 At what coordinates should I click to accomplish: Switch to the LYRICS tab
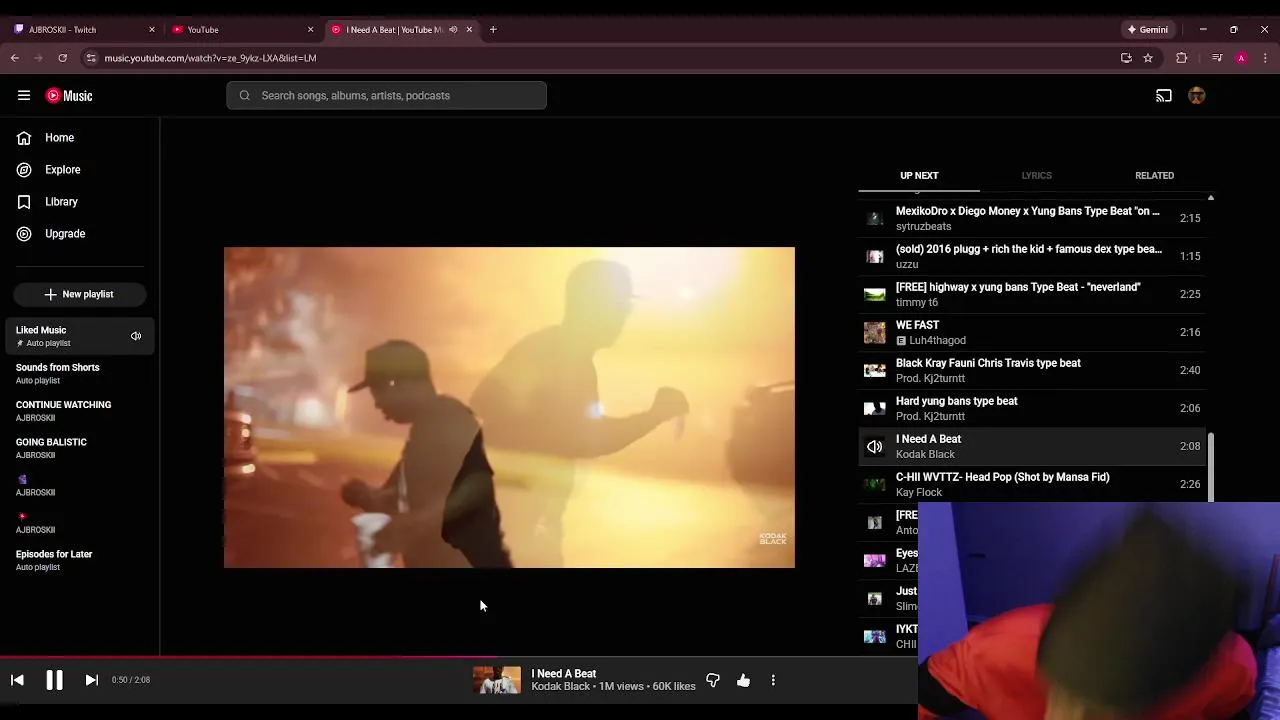coord(1036,176)
